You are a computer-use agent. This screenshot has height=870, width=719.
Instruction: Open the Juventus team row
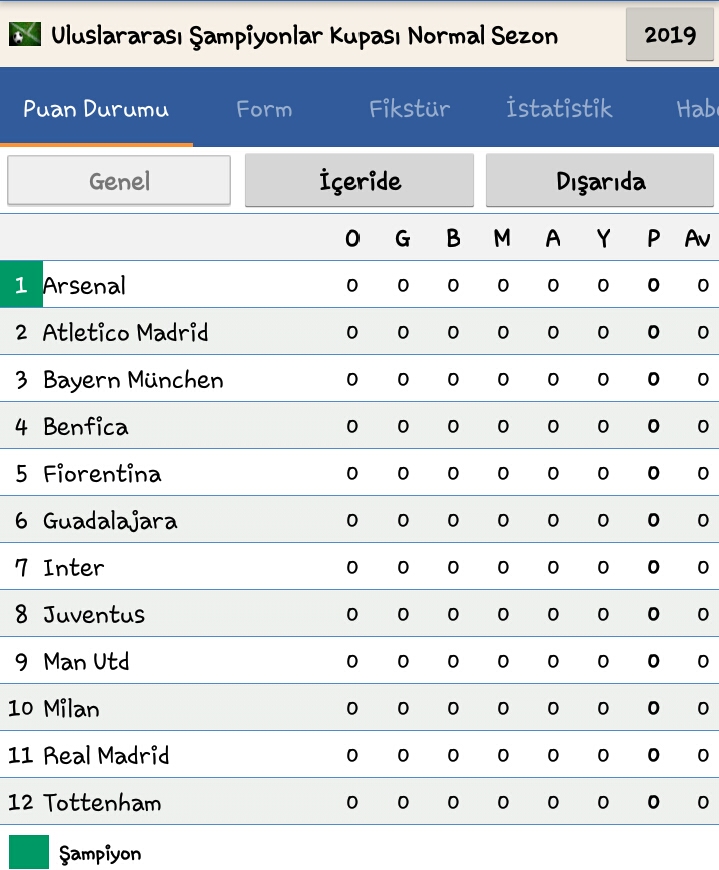point(360,613)
